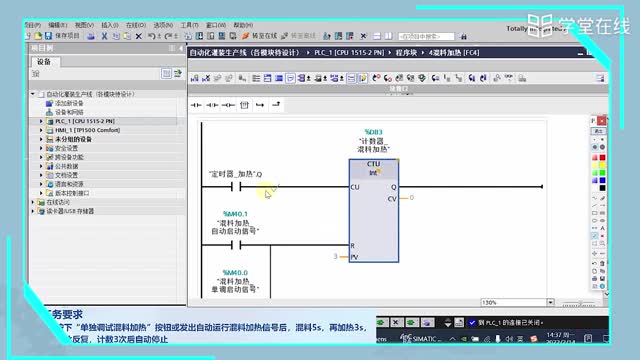Click the trash icon in annotation palette

pos(602,263)
